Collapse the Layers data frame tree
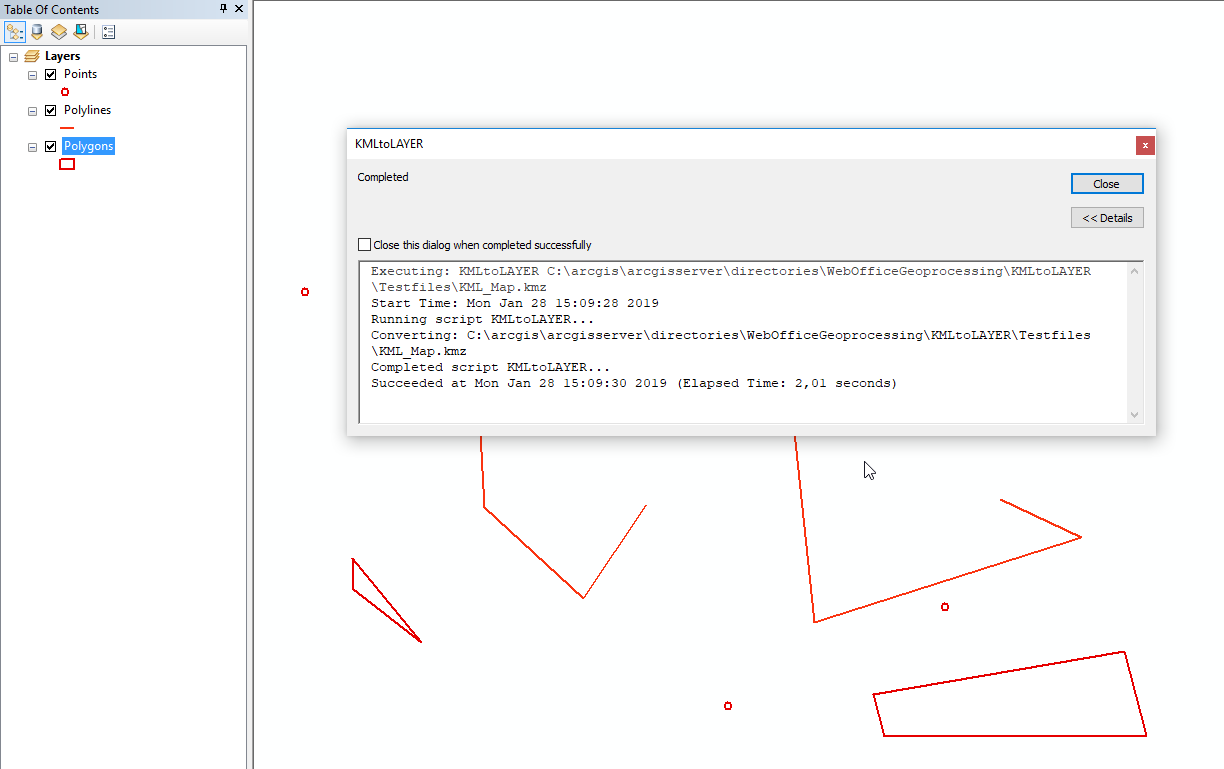The height and width of the screenshot is (769, 1224). (13, 57)
